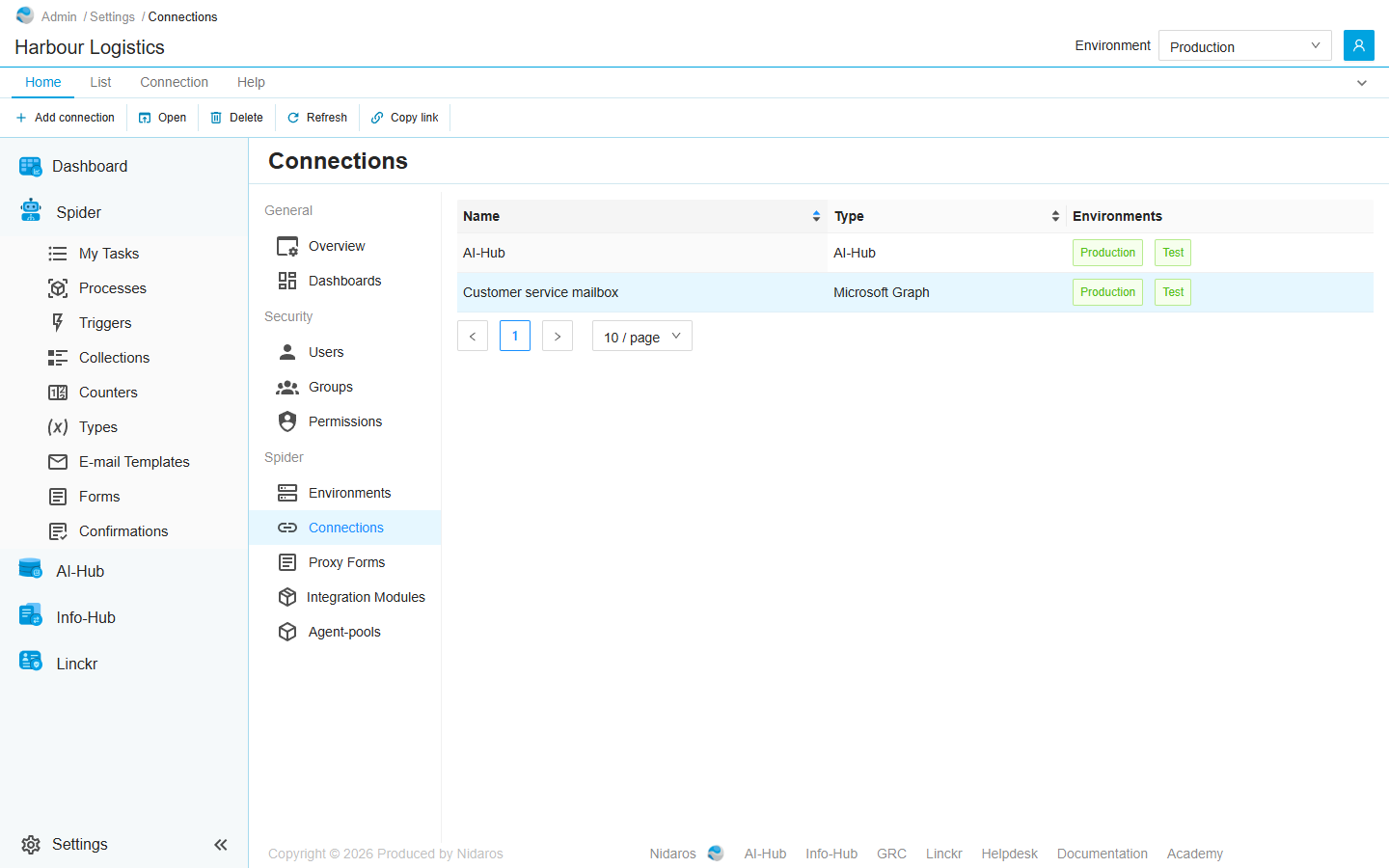Open the Documentation footer link
The image size is (1389, 868).
(x=1103, y=854)
